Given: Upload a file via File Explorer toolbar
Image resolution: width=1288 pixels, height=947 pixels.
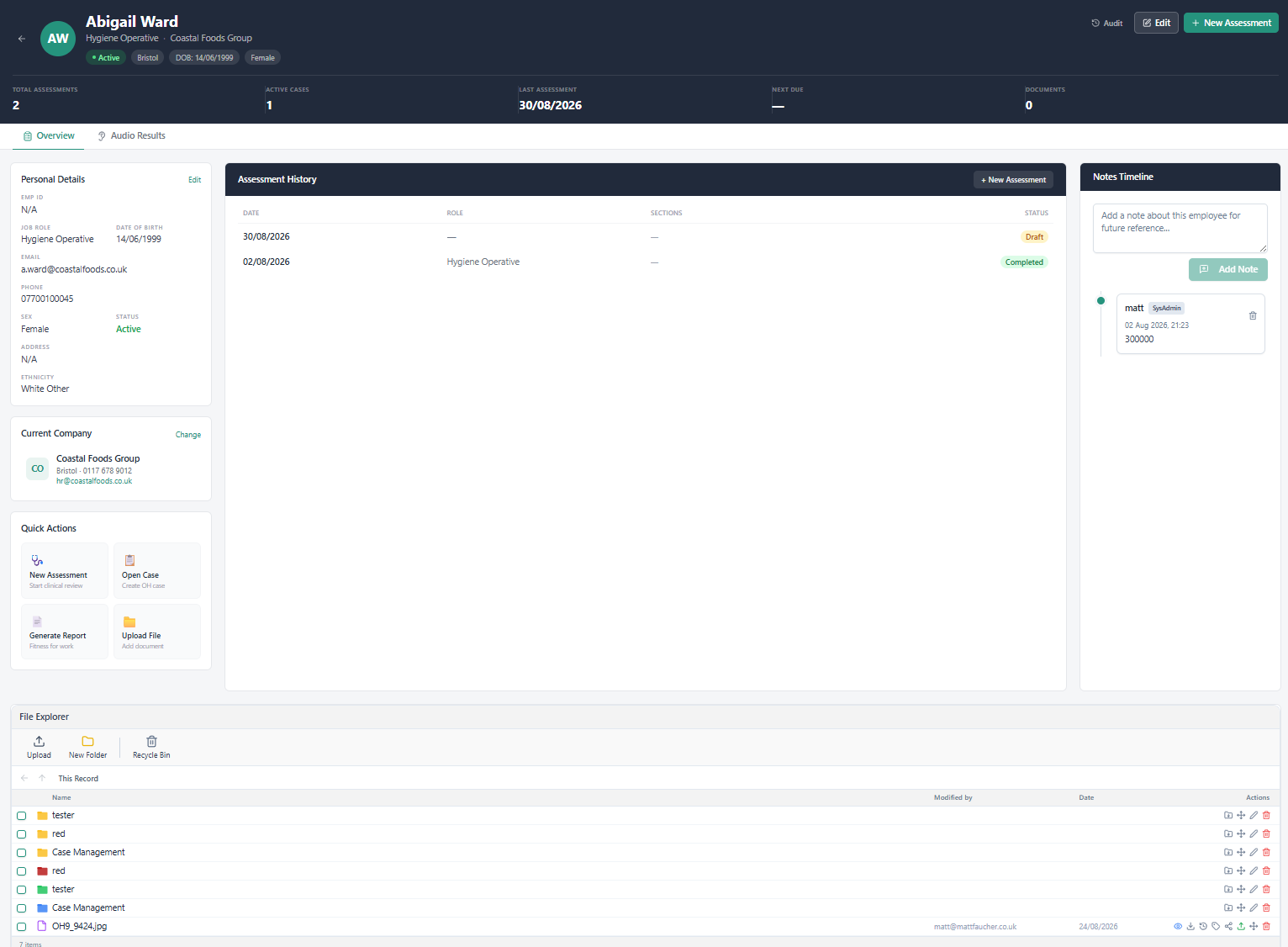Looking at the screenshot, I should click(x=39, y=747).
